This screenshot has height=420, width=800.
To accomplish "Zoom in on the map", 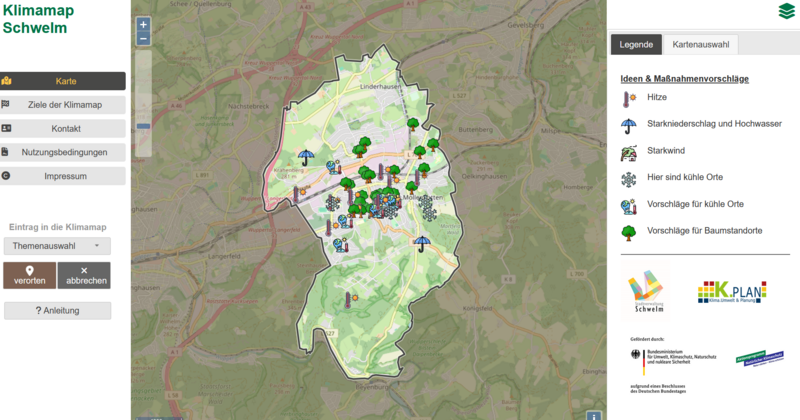I will click(x=143, y=24).
